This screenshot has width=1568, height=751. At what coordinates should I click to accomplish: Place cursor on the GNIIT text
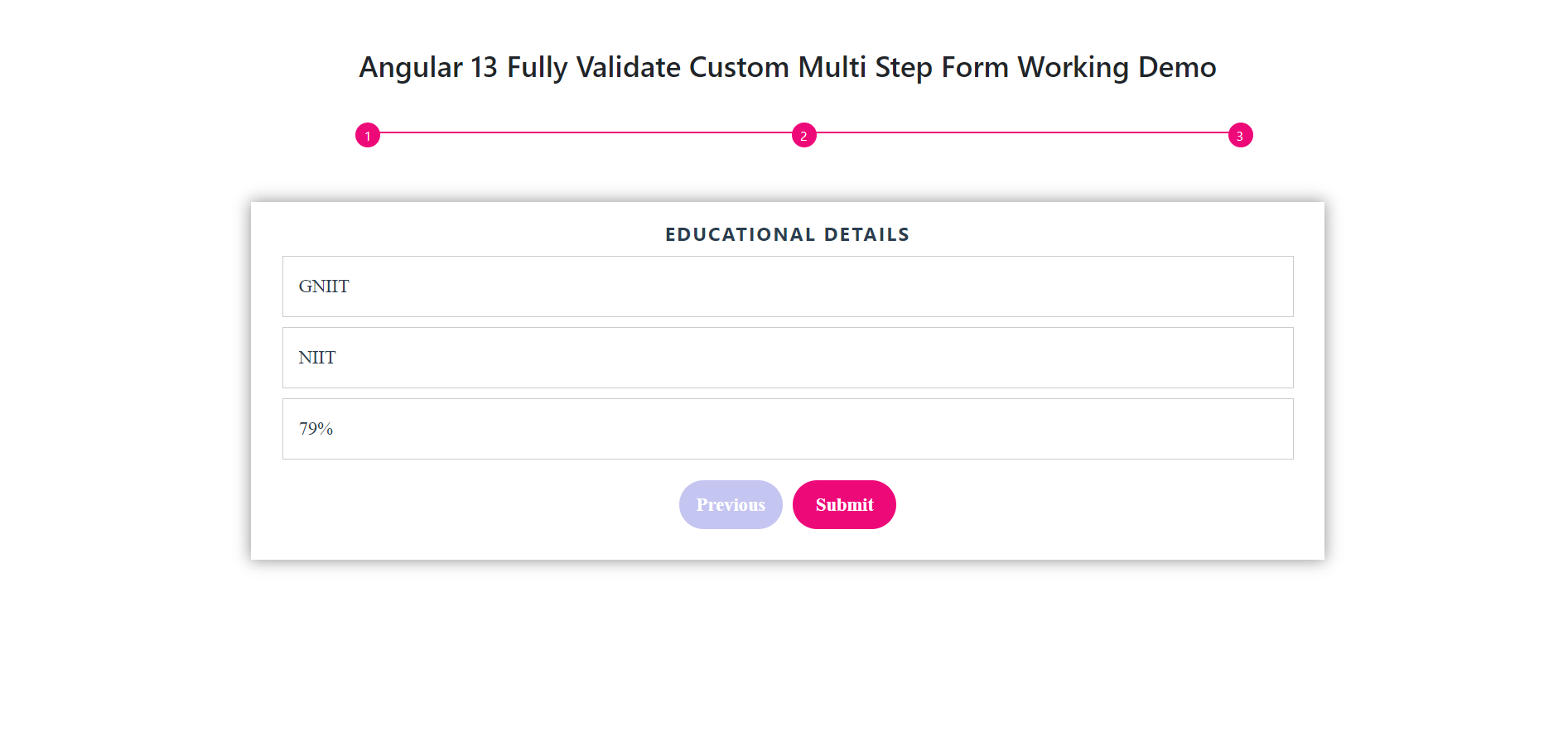pyautogui.click(x=324, y=286)
